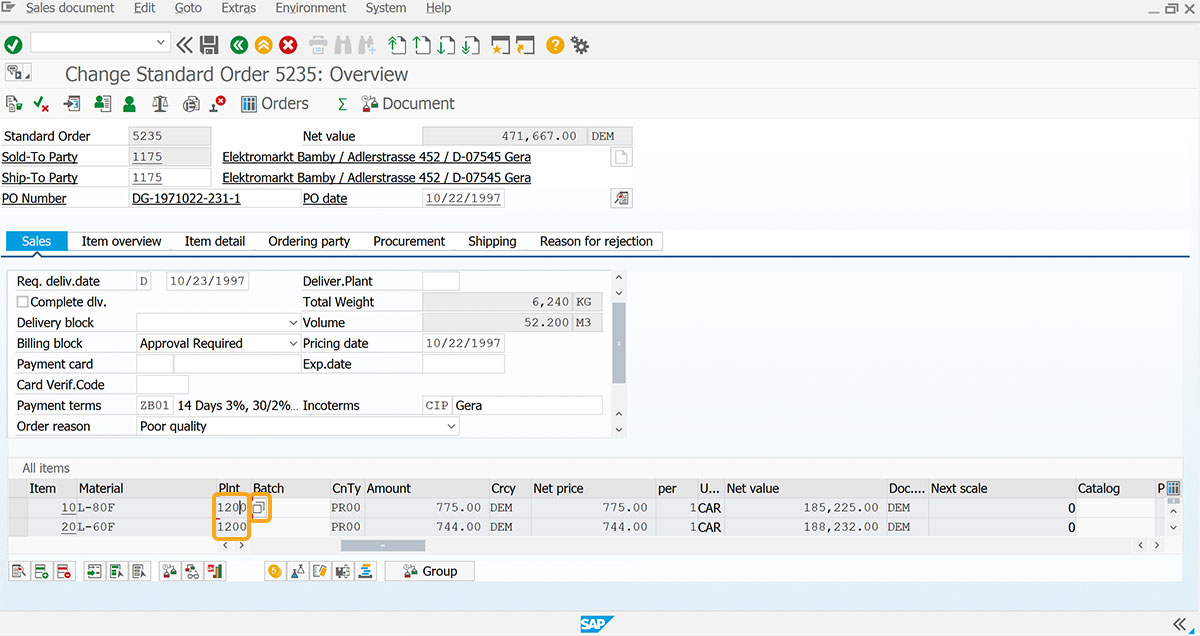
Task: Click the Delete item icon below table
Action: pos(64,571)
